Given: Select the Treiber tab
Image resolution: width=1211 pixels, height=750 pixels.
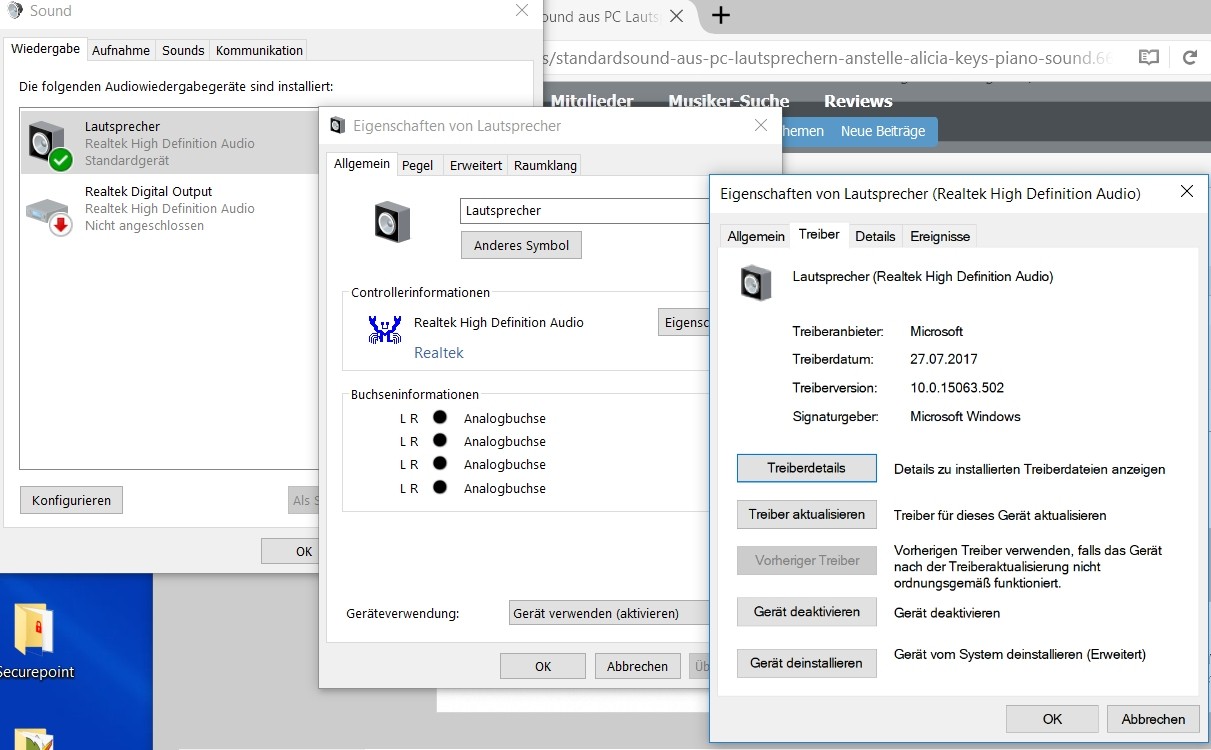Looking at the screenshot, I should (819, 235).
